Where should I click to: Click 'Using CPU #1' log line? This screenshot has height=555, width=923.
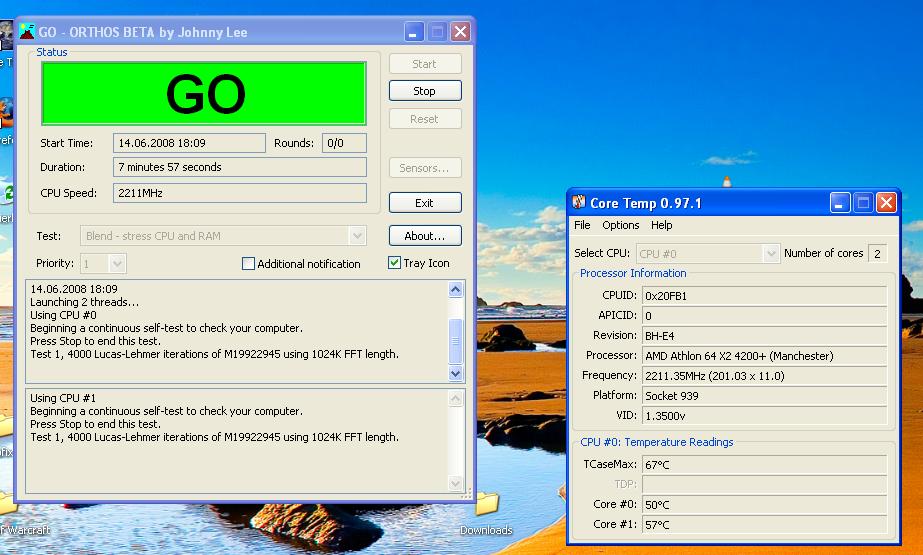click(x=63, y=398)
